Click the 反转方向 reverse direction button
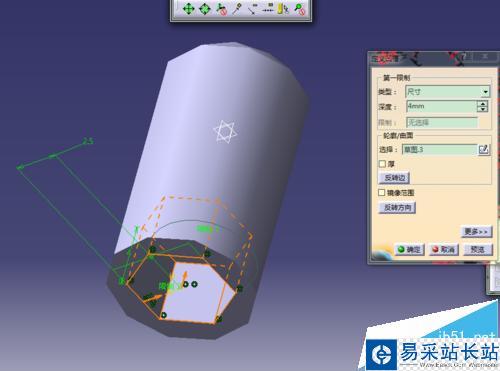This screenshot has height=371, width=500. pos(397,207)
